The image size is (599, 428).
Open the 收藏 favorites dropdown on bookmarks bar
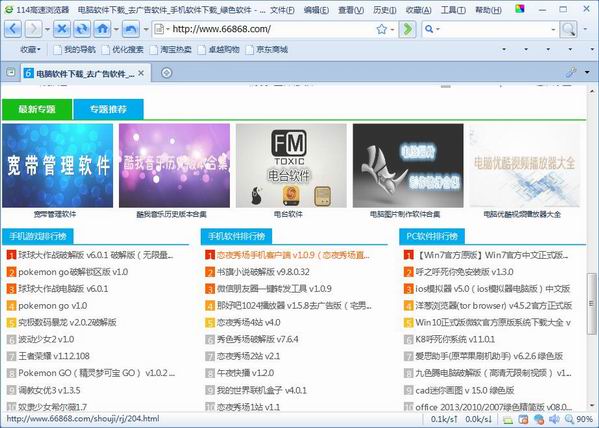click(x=30, y=50)
